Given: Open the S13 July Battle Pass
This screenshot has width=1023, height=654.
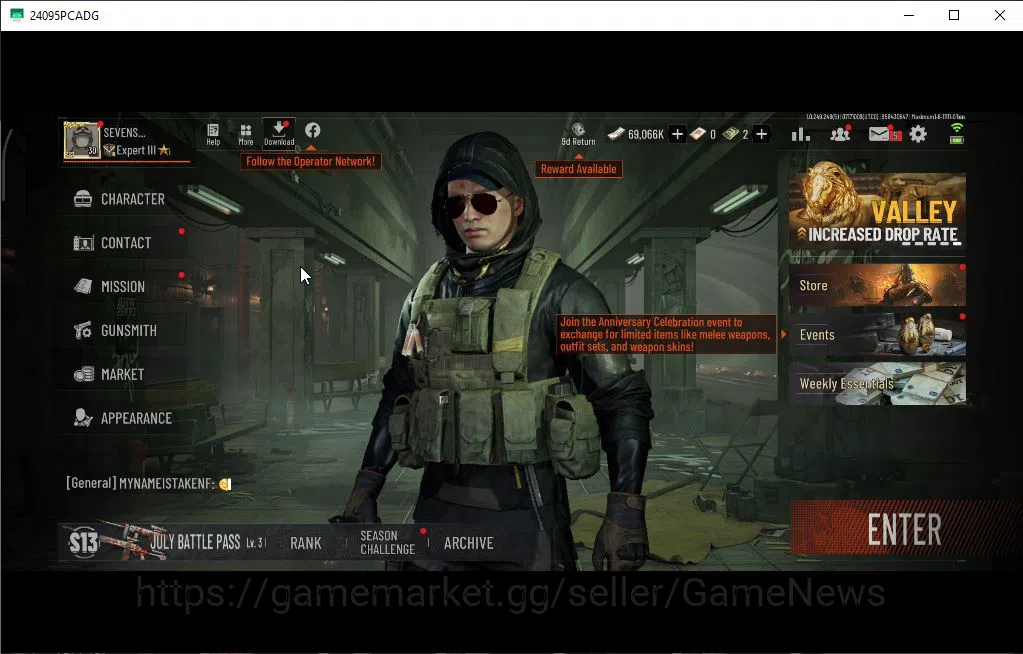Looking at the screenshot, I should [168, 542].
